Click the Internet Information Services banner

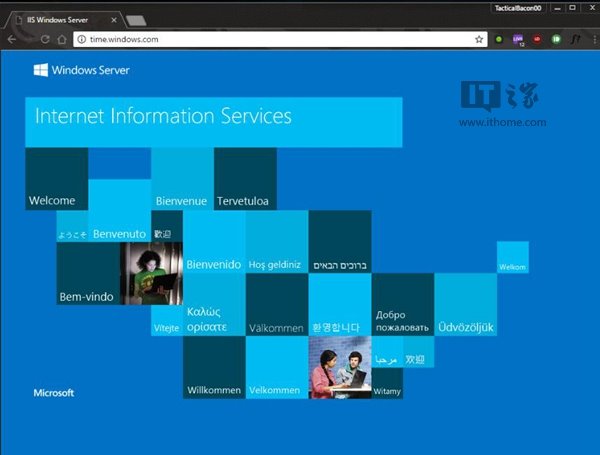click(214, 122)
